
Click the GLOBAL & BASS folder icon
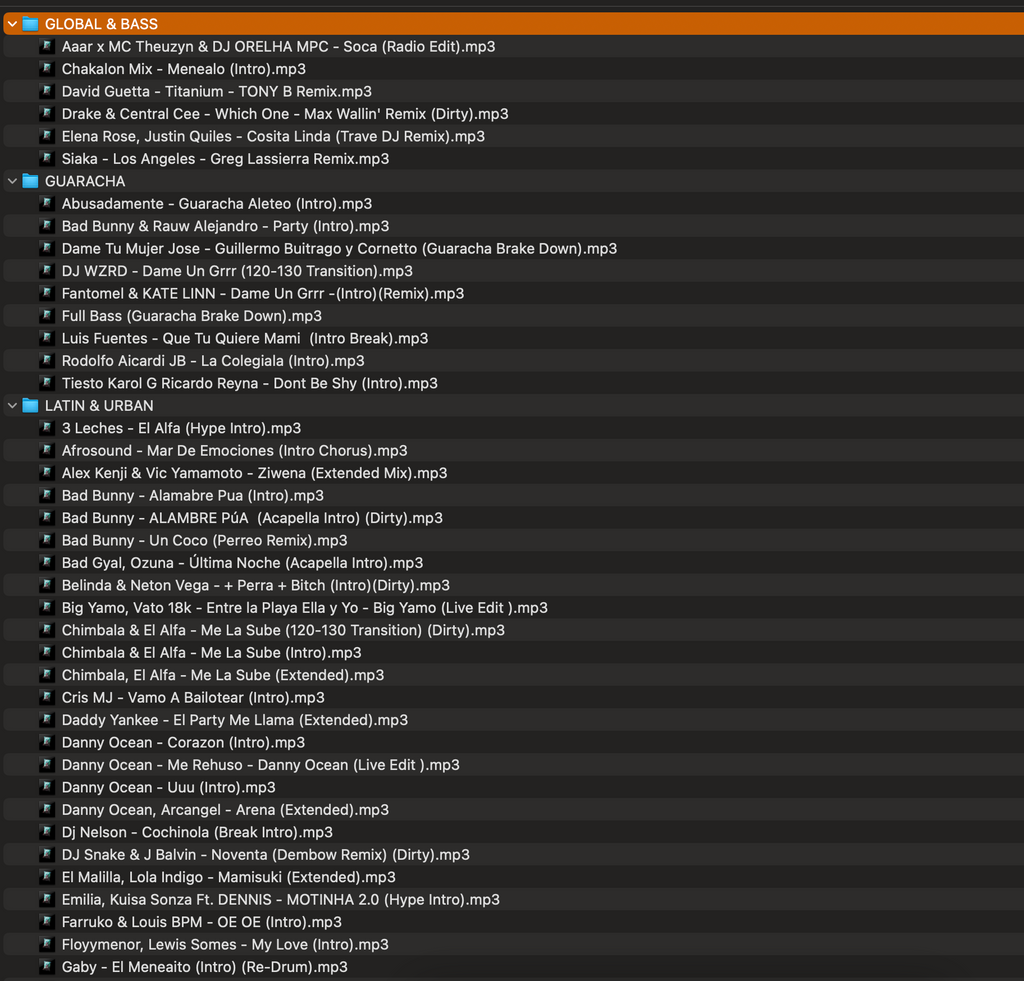30,24
